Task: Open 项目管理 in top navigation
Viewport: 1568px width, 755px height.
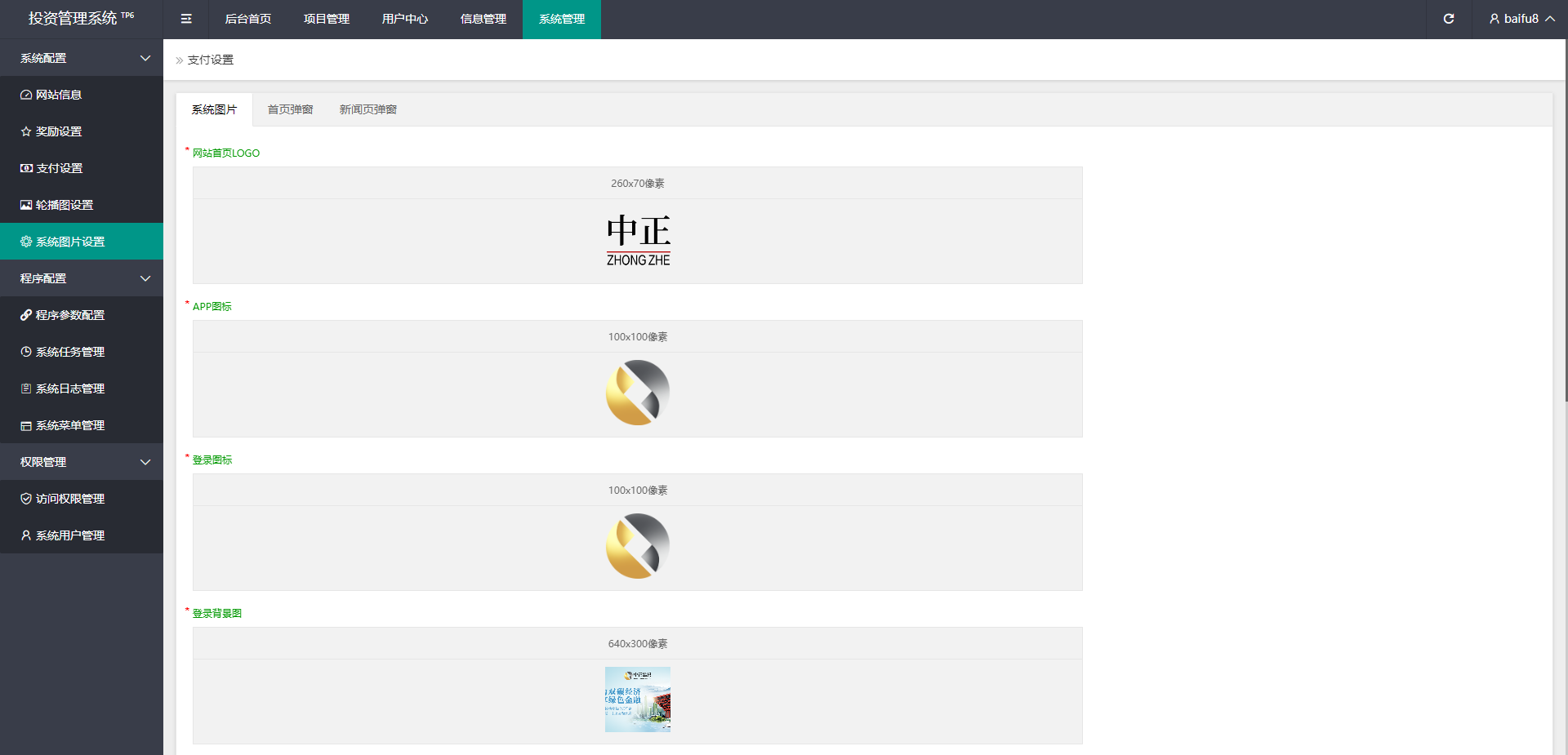Action: (x=327, y=19)
